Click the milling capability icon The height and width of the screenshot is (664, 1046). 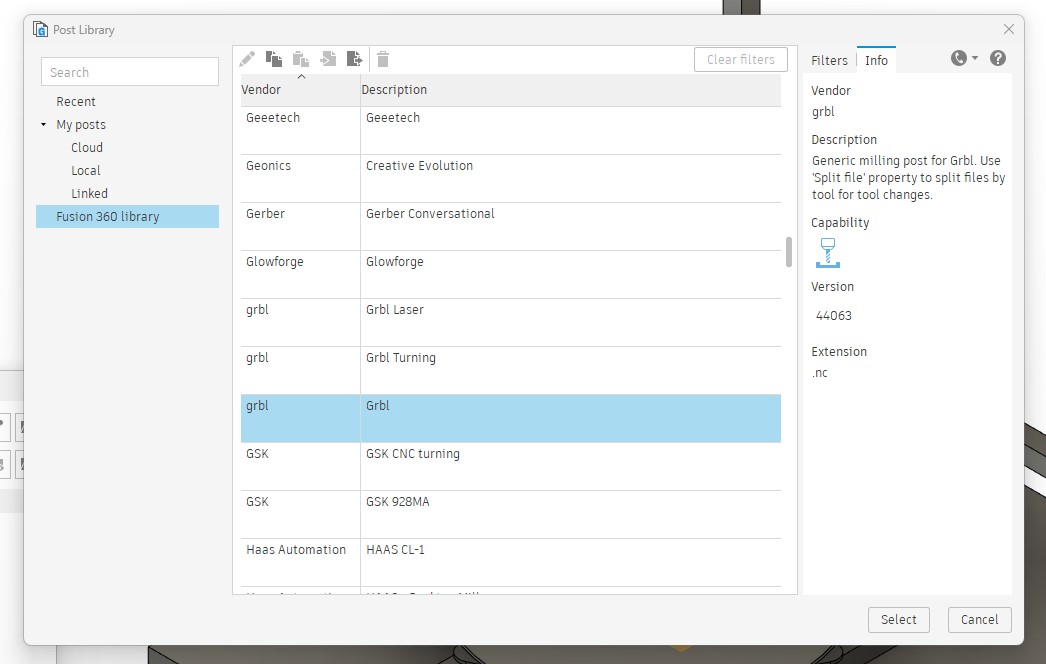point(828,253)
